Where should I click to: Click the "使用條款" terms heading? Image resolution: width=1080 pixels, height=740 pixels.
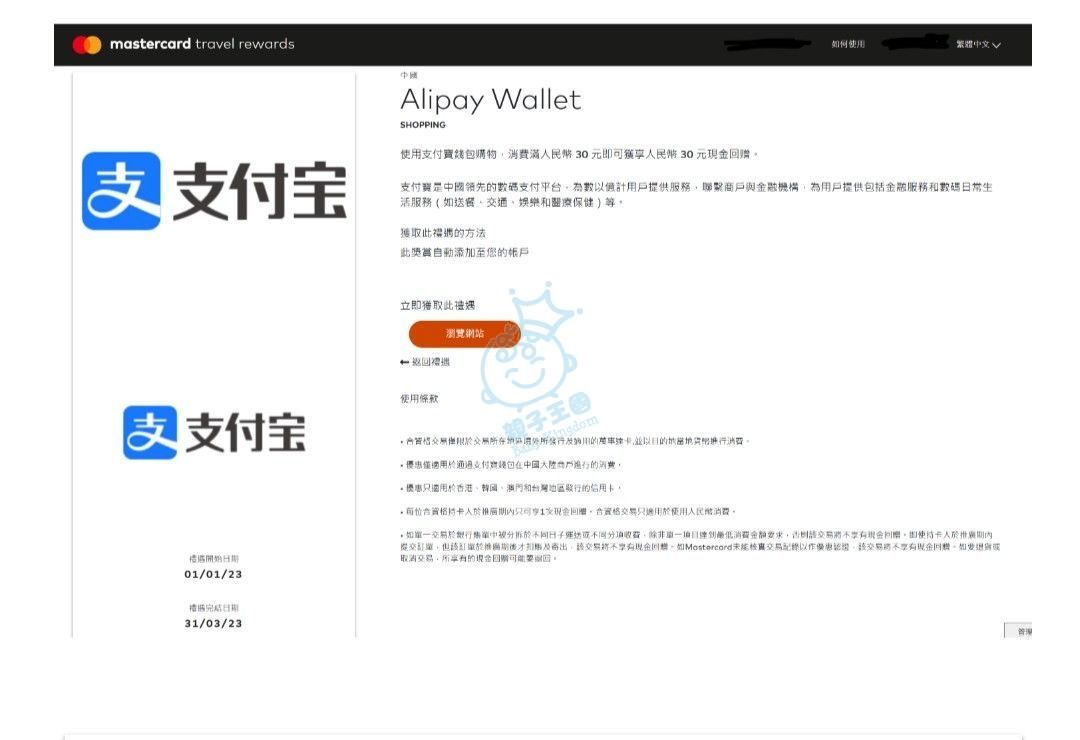coord(419,398)
